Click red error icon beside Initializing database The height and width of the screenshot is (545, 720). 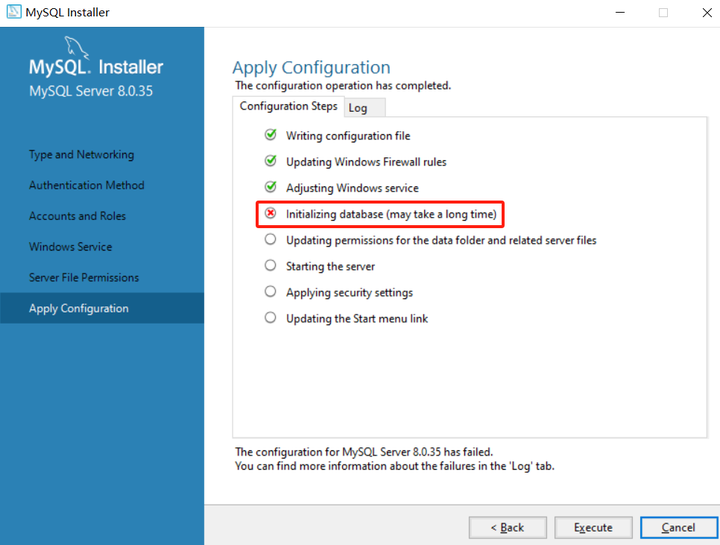270,213
